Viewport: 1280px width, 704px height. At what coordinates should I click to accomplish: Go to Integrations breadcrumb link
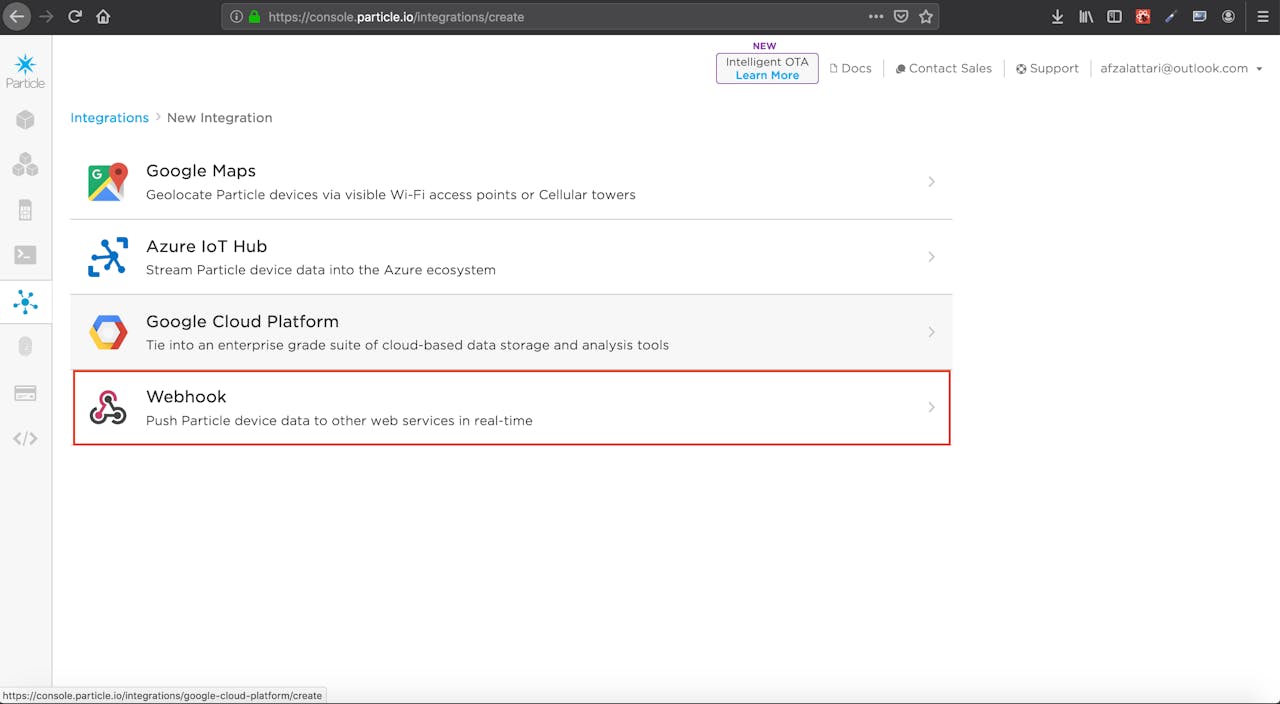click(x=109, y=118)
